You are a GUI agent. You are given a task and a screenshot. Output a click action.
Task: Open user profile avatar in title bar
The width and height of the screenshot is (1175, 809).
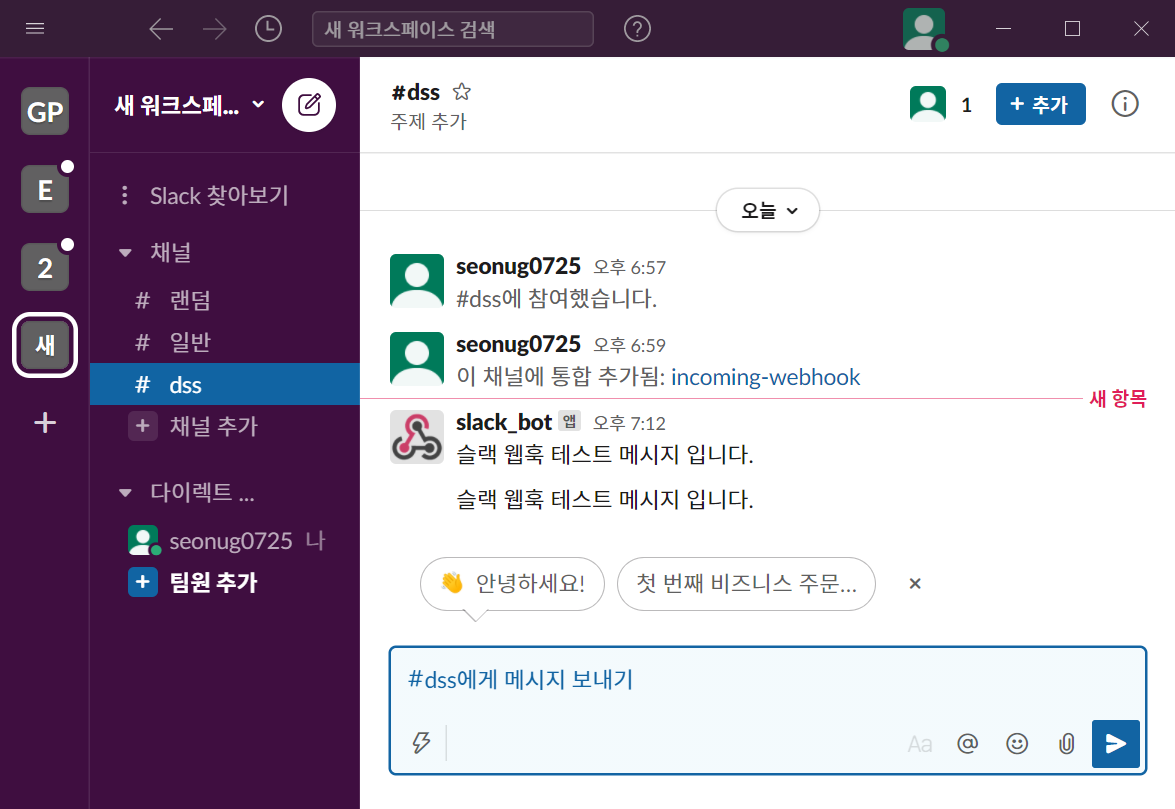[925, 29]
